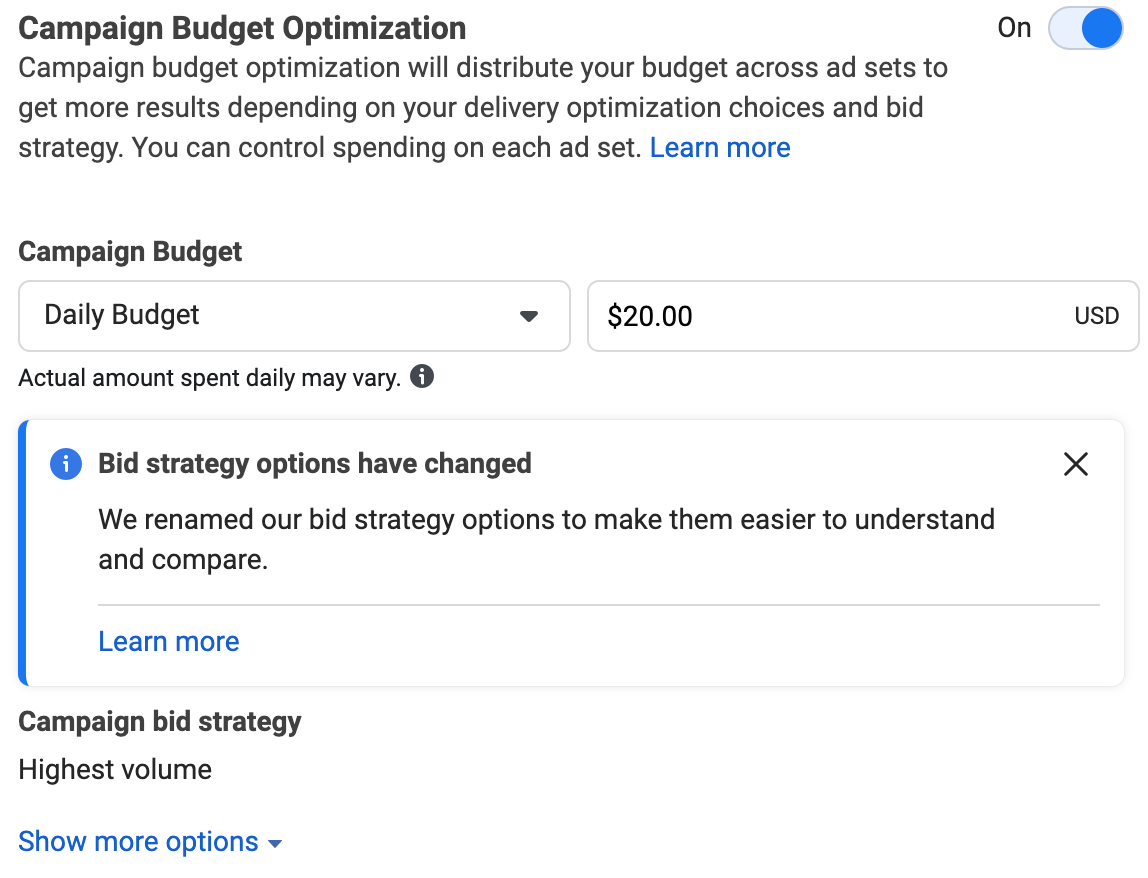Image resolution: width=1148 pixels, height=878 pixels.
Task: Click info icon beside actual amount spent note
Action: 422,377
